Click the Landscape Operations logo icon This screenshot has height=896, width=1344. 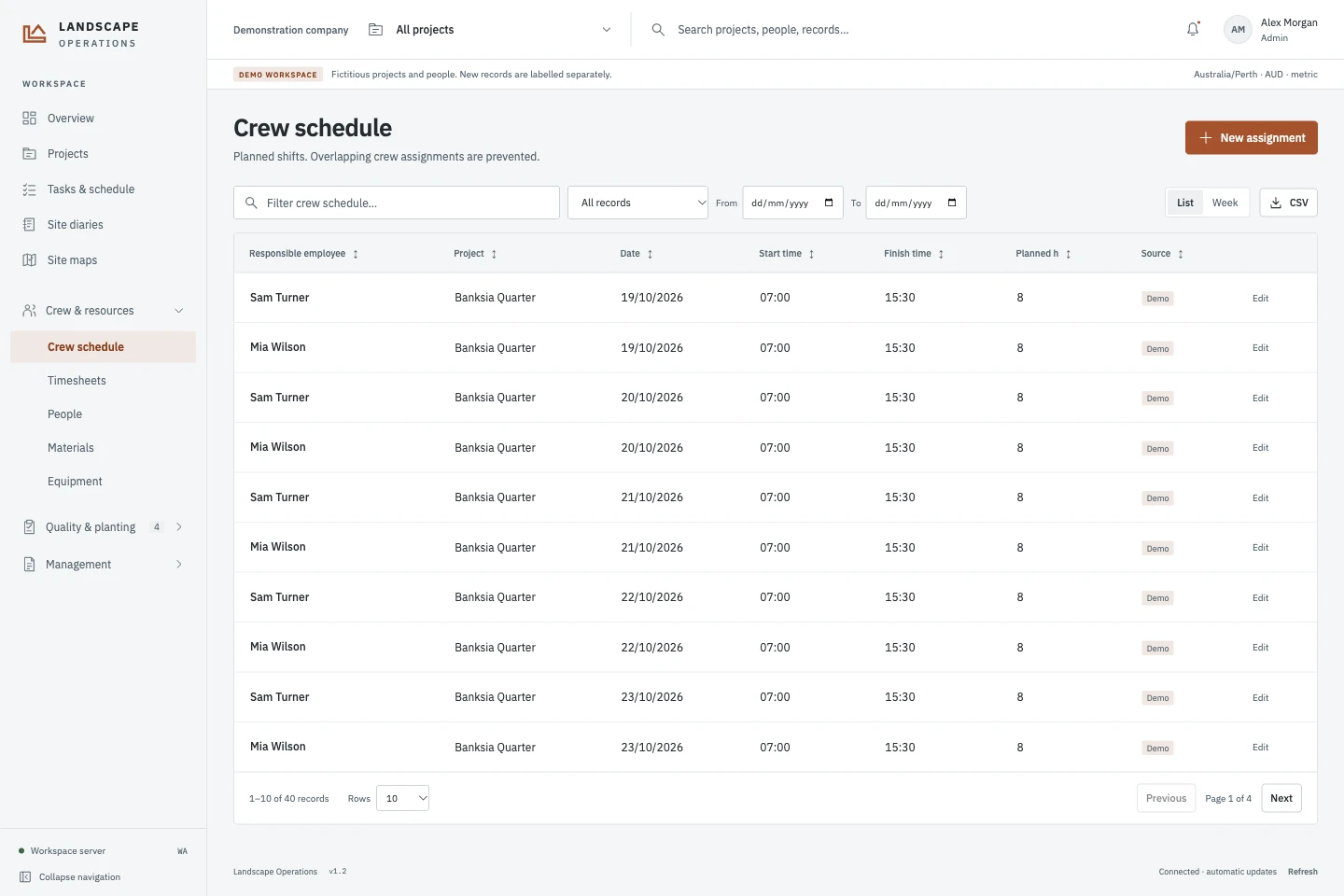(35, 35)
